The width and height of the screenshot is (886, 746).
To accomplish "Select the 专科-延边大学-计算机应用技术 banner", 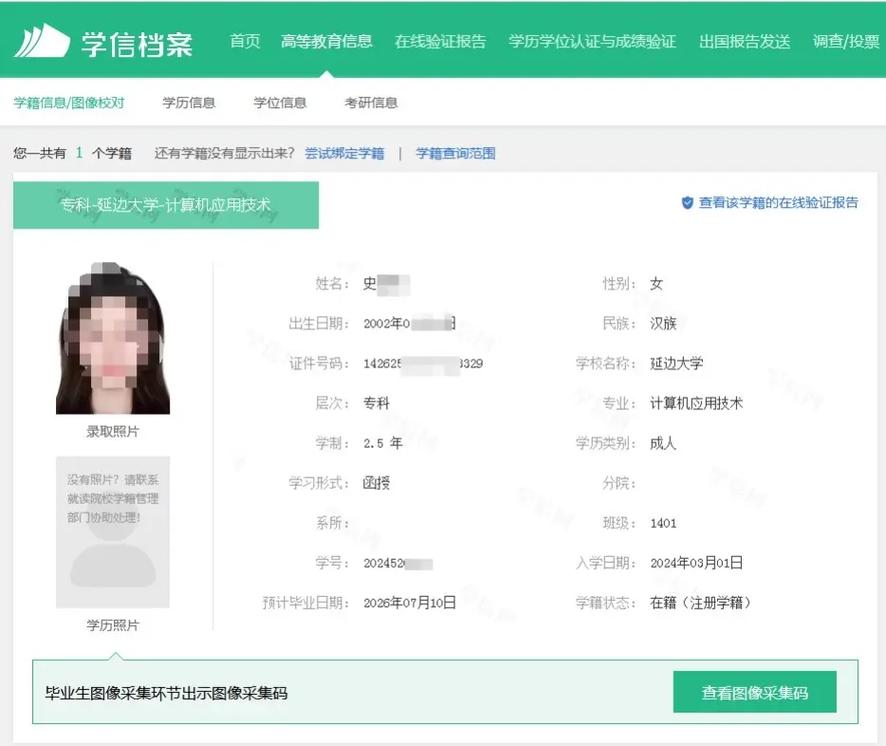I will pyautogui.click(x=166, y=204).
